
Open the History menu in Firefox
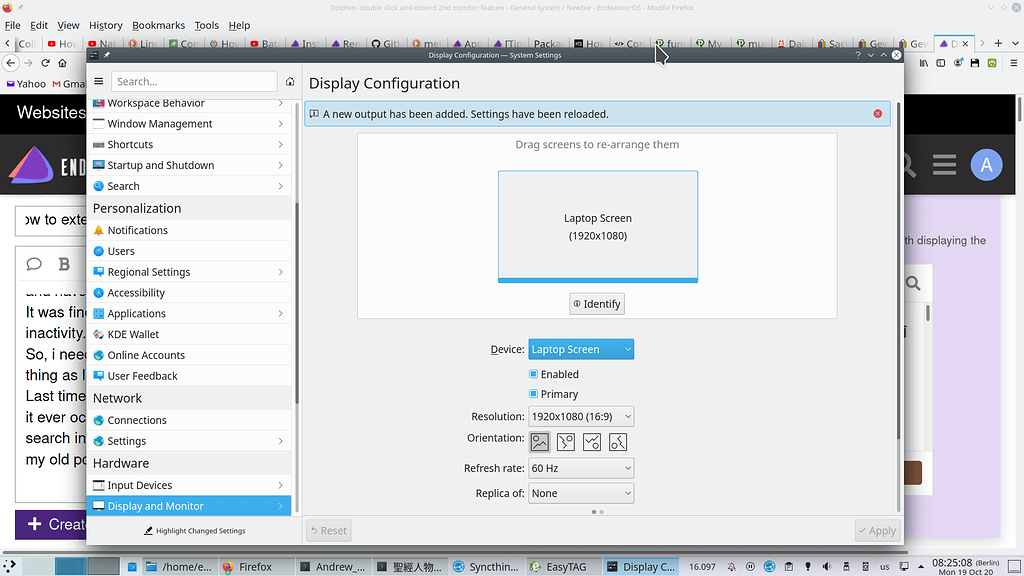tap(105, 25)
